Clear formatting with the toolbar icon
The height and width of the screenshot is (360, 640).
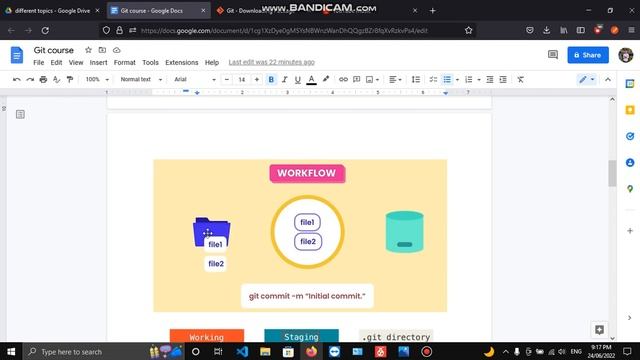pos(520,80)
